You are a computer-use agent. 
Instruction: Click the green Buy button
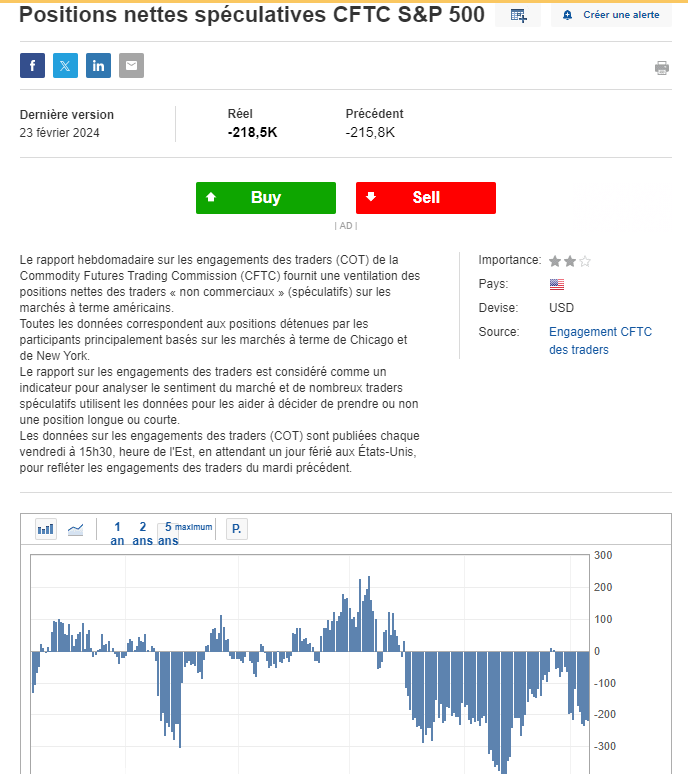click(x=266, y=198)
